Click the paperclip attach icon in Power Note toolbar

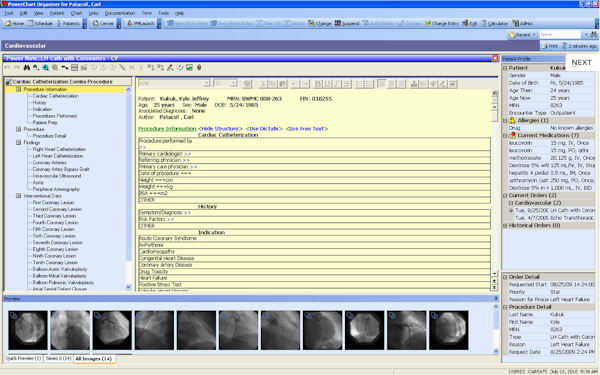pyautogui.click(x=199, y=68)
